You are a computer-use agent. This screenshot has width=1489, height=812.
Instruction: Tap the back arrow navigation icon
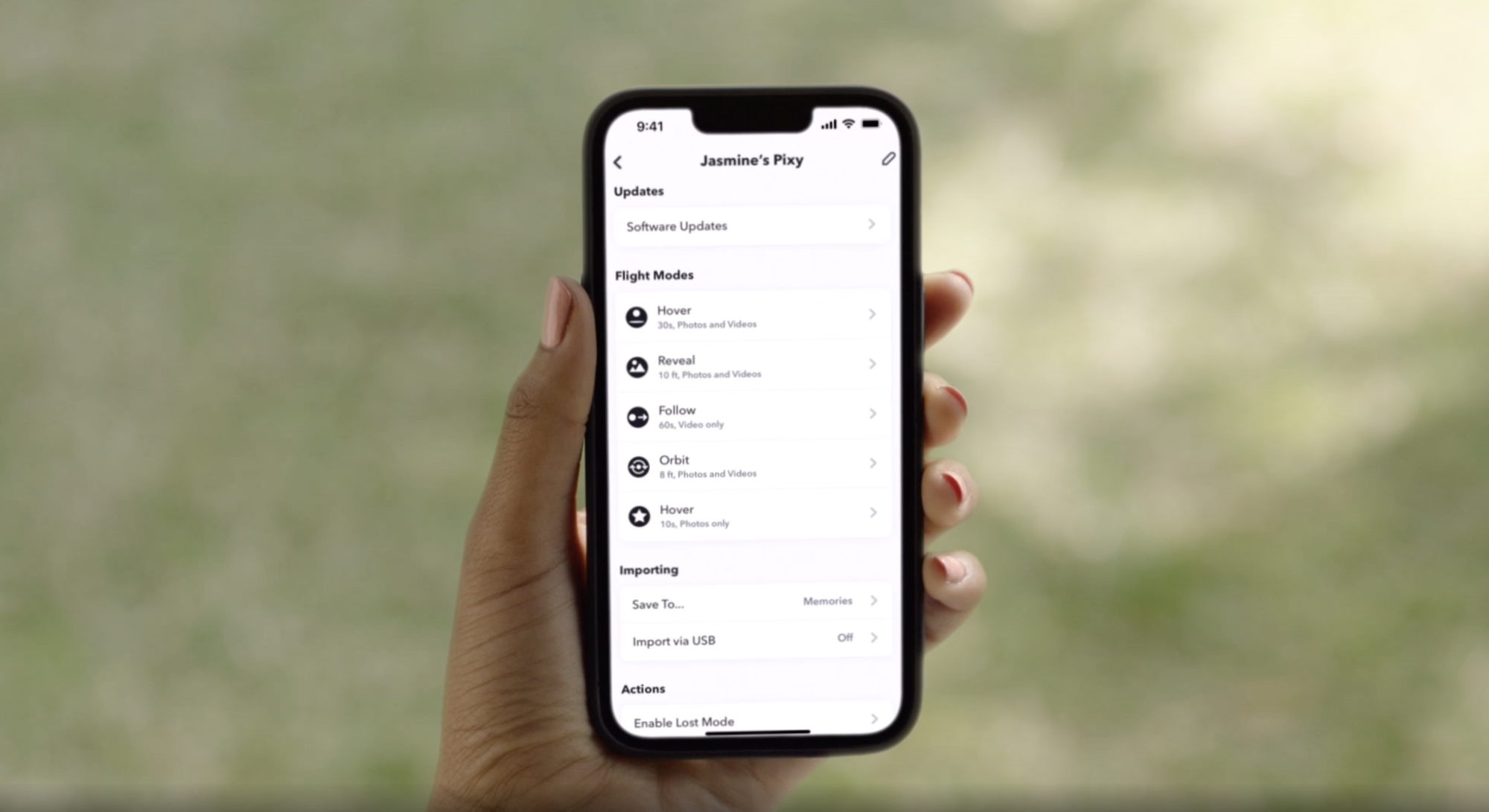[x=617, y=159]
